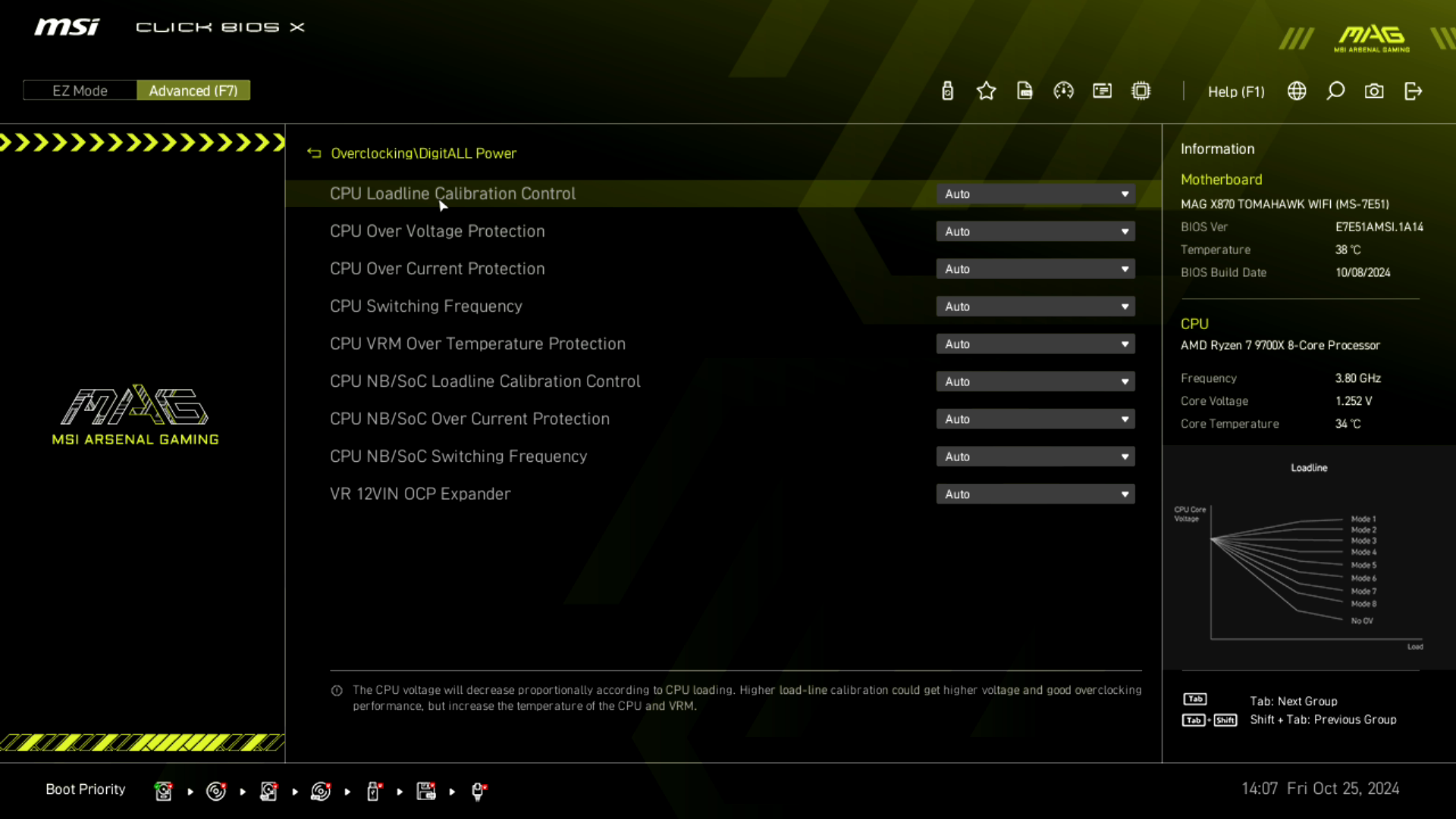Select CPU VRM Over Temperature Protection row
This screenshot has width=1456, height=819.
pyautogui.click(x=478, y=344)
